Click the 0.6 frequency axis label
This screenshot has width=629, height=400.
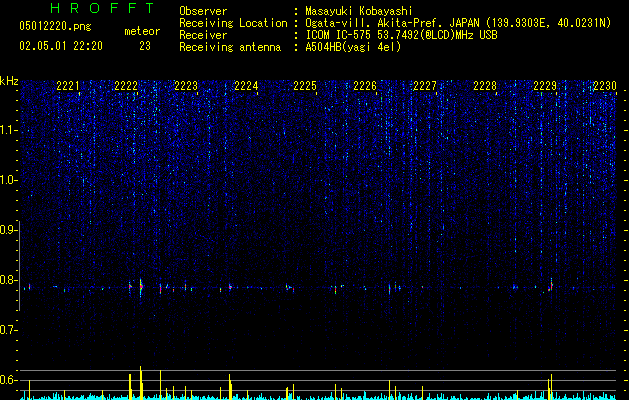click(8, 380)
